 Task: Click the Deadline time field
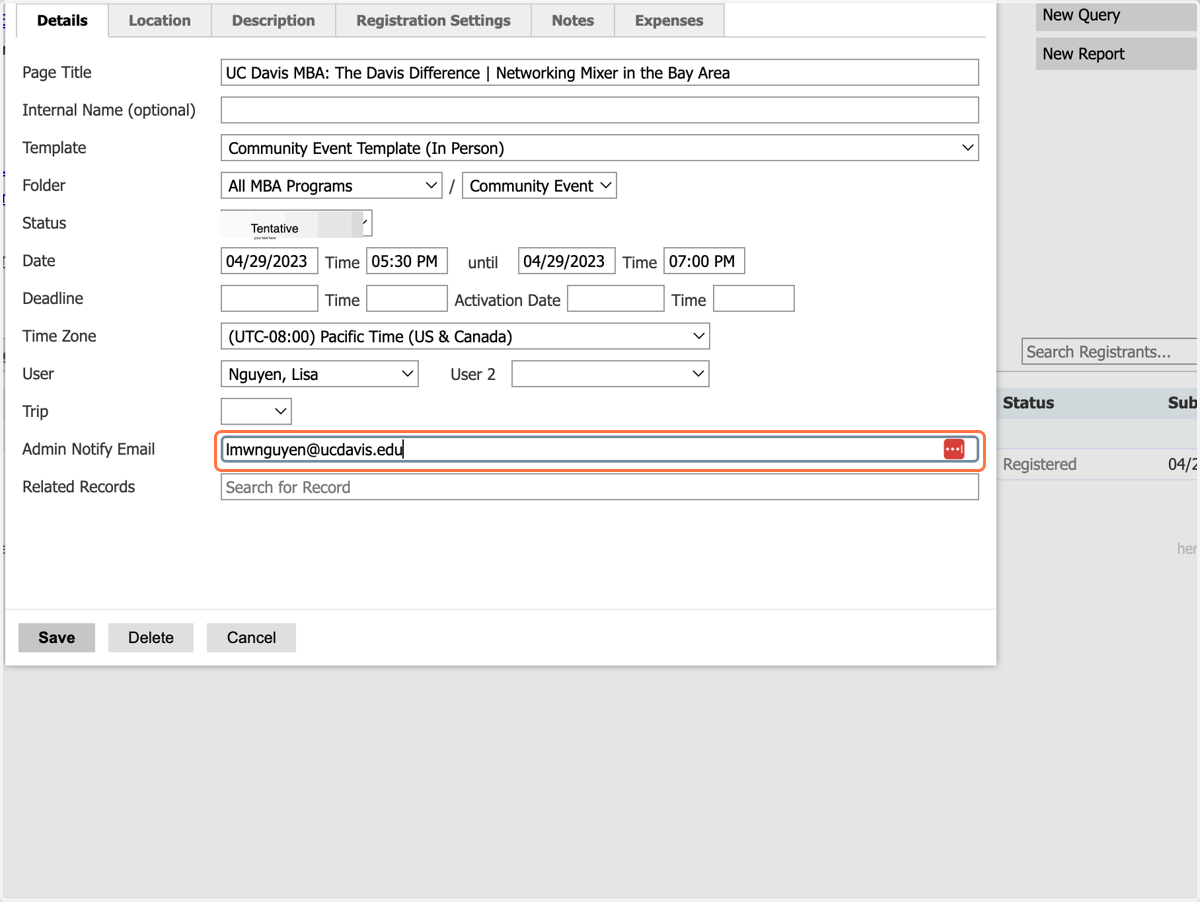[407, 299]
